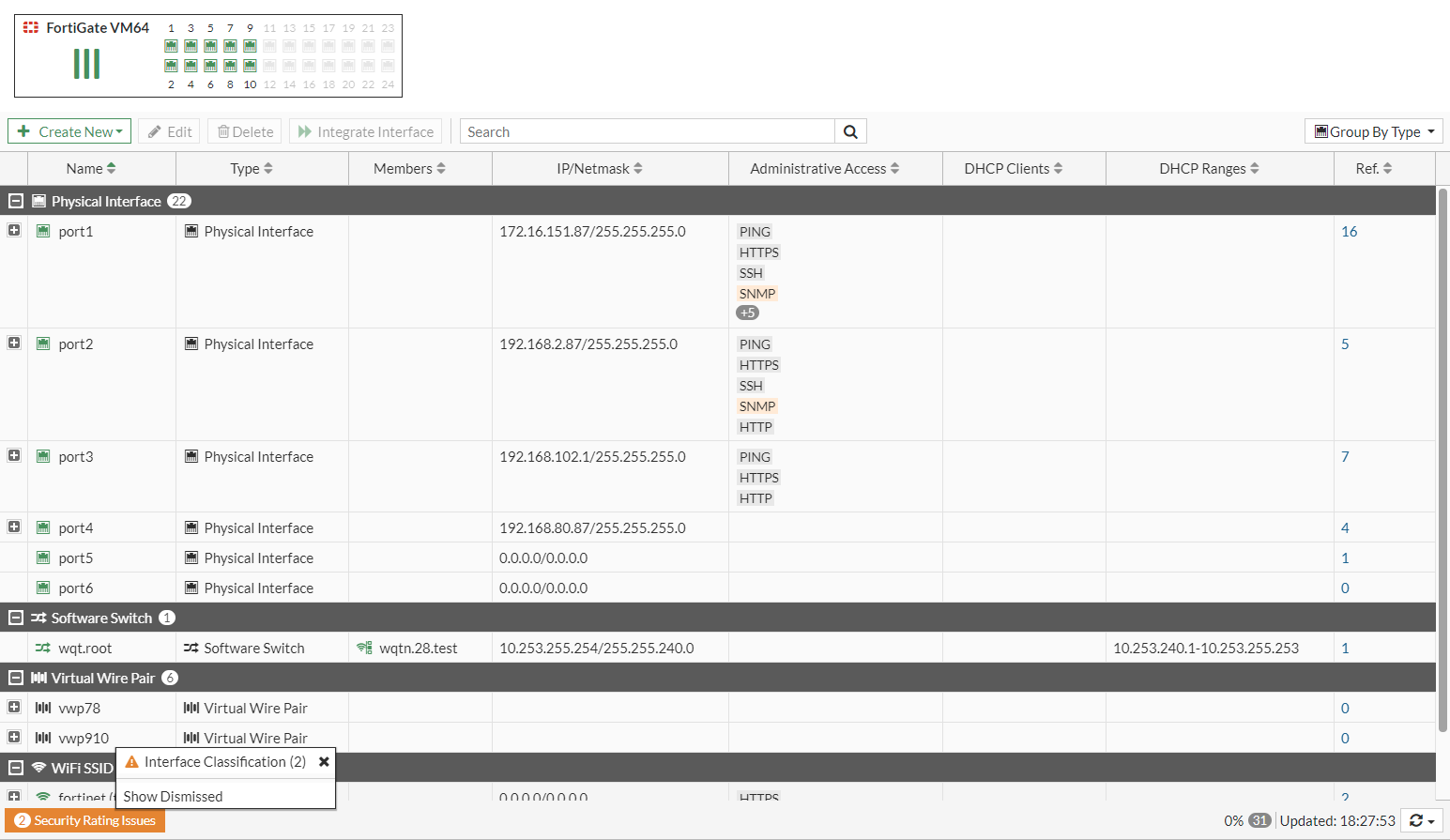Open the Create New dropdown
Image resolution: width=1450 pixels, height=840 pixels.
(x=70, y=131)
